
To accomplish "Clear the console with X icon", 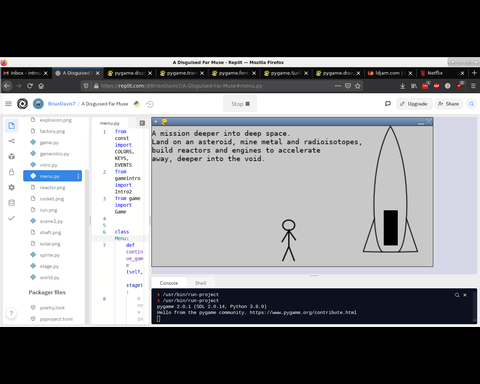I will click(x=465, y=295).
